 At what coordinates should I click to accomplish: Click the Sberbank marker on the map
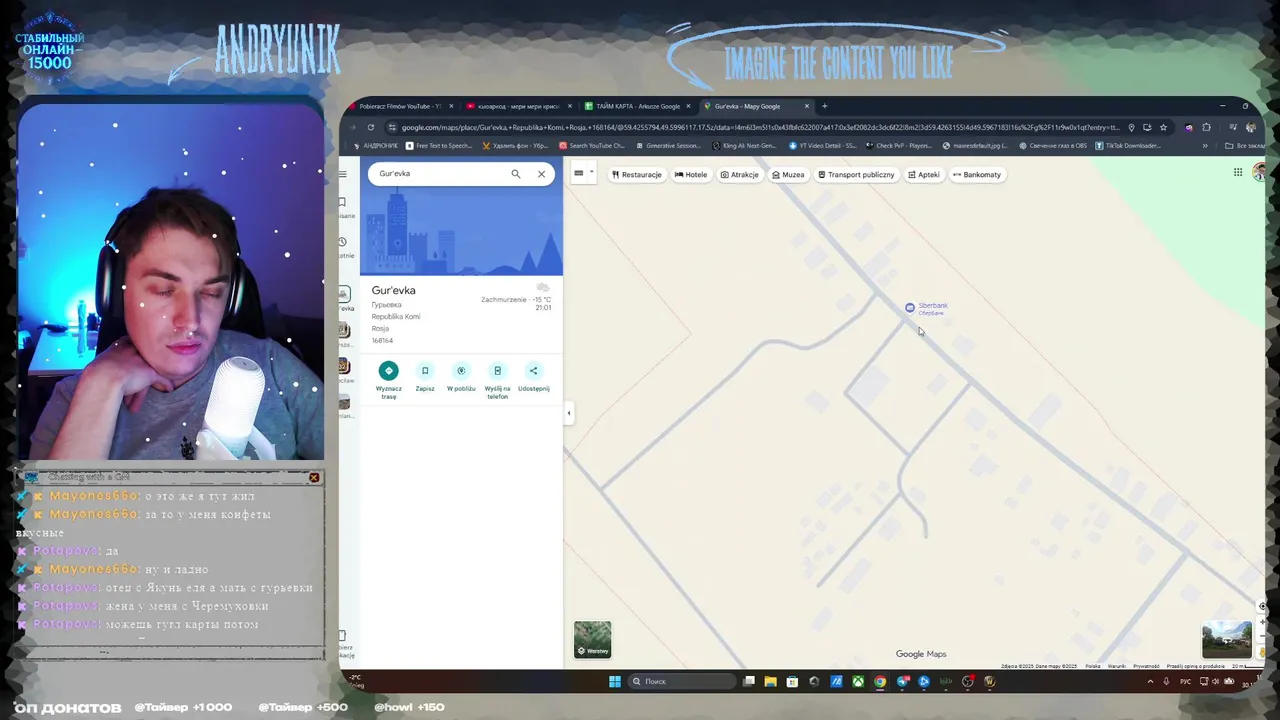[910, 308]
